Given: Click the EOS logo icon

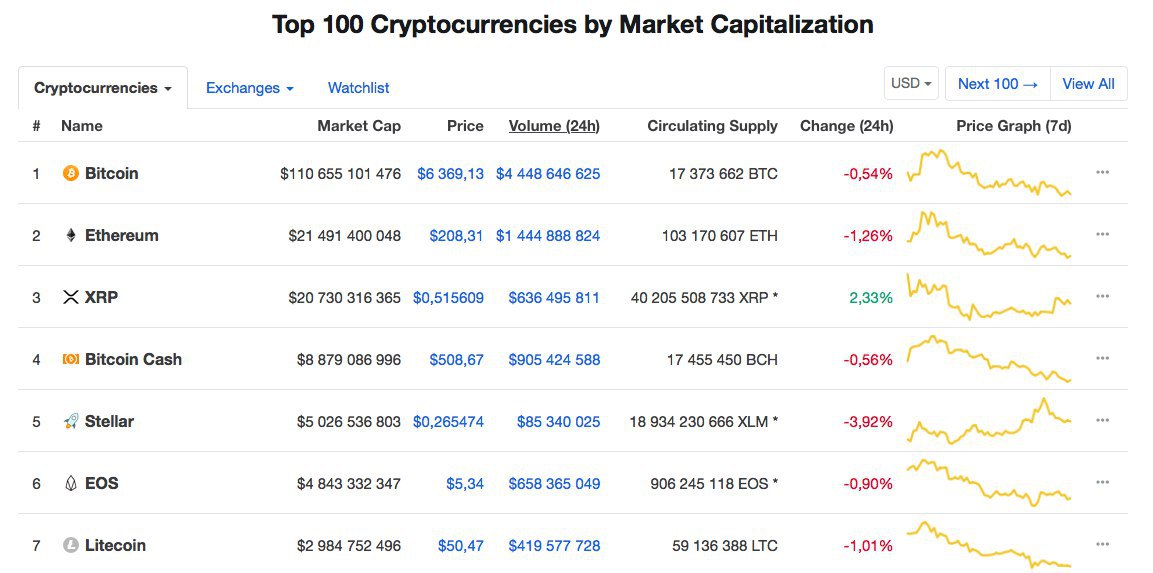Looking at the screenshot, I should tap(71, 483).
